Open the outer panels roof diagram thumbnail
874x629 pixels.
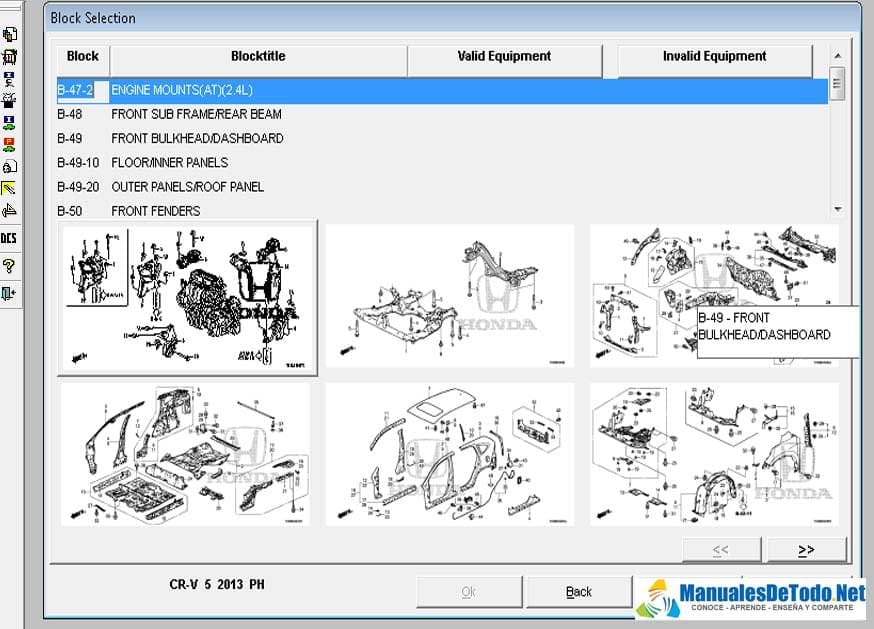[x=449, y=454]
